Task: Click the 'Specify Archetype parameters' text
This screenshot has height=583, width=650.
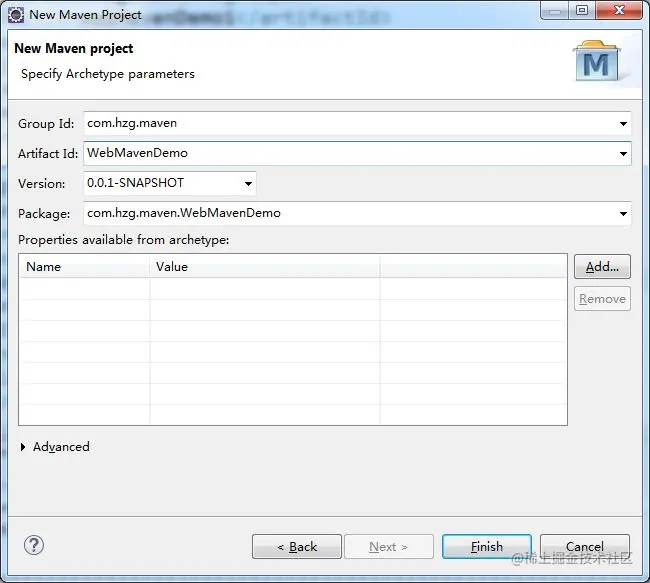Action: point(108,74)
